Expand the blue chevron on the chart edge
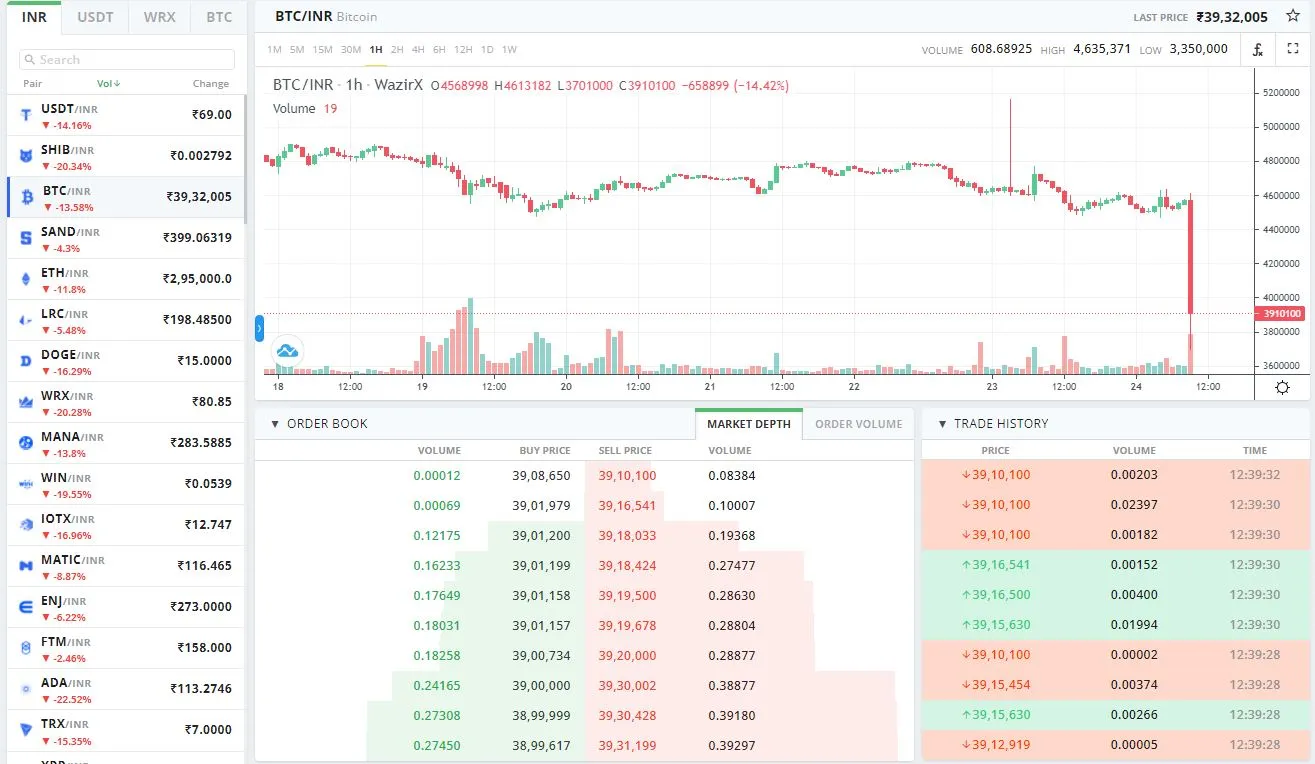The height and width of the screenshot is (764, 1315). [259, 327]
